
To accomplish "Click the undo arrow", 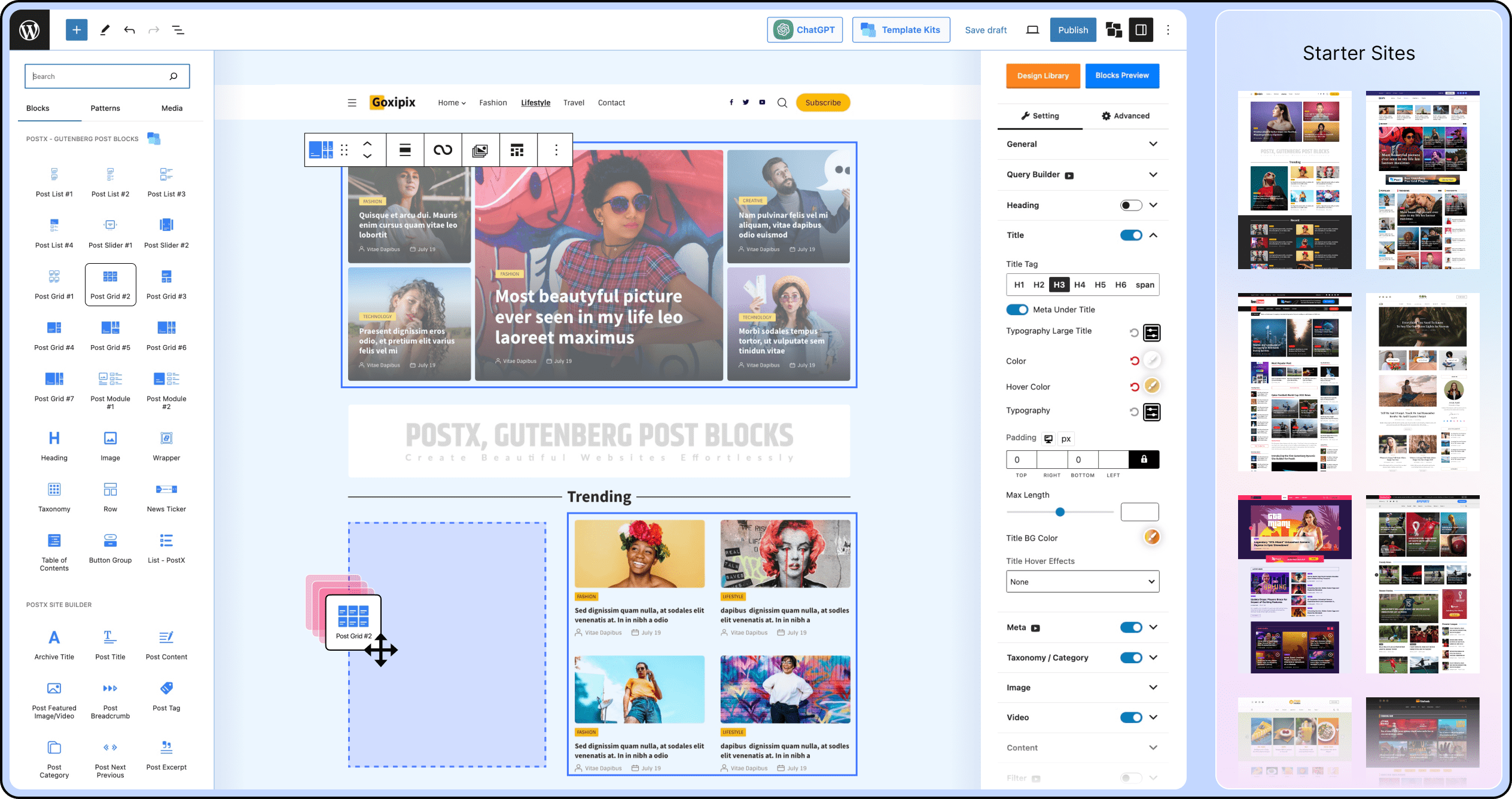I will click(129, 29).
